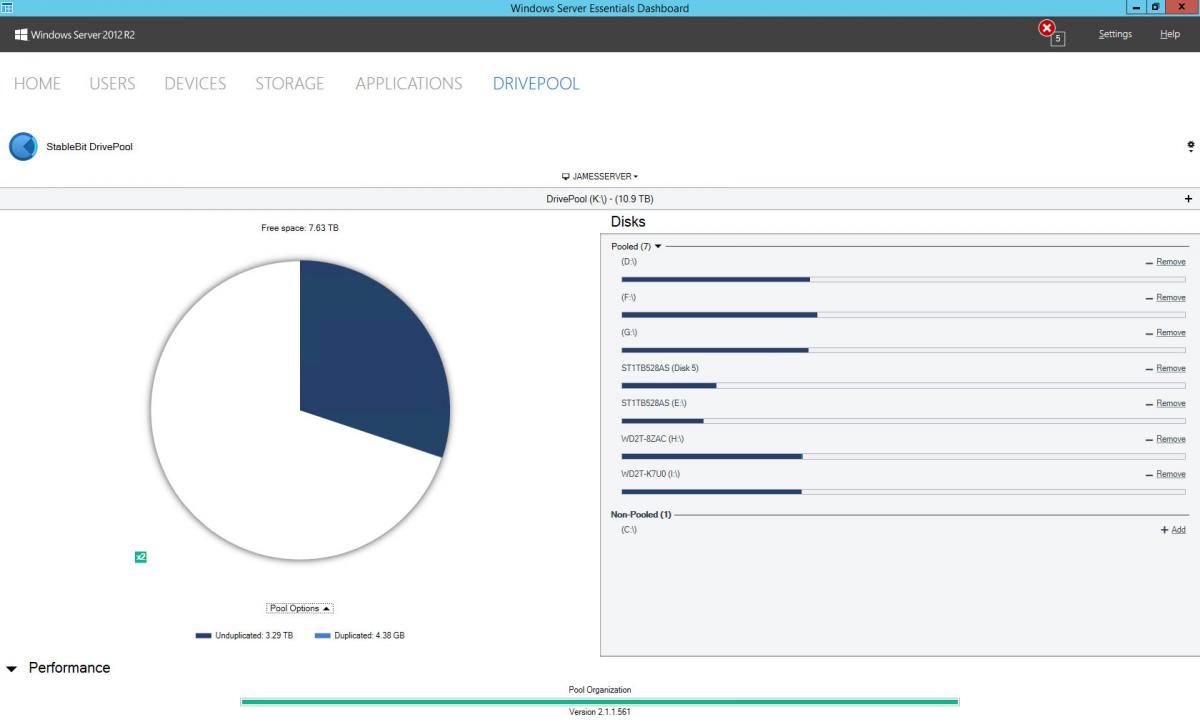Viewport: 1200px width, 722px height.
Task: Click the Pool Organization progress bar
Action: click(600, 702)
